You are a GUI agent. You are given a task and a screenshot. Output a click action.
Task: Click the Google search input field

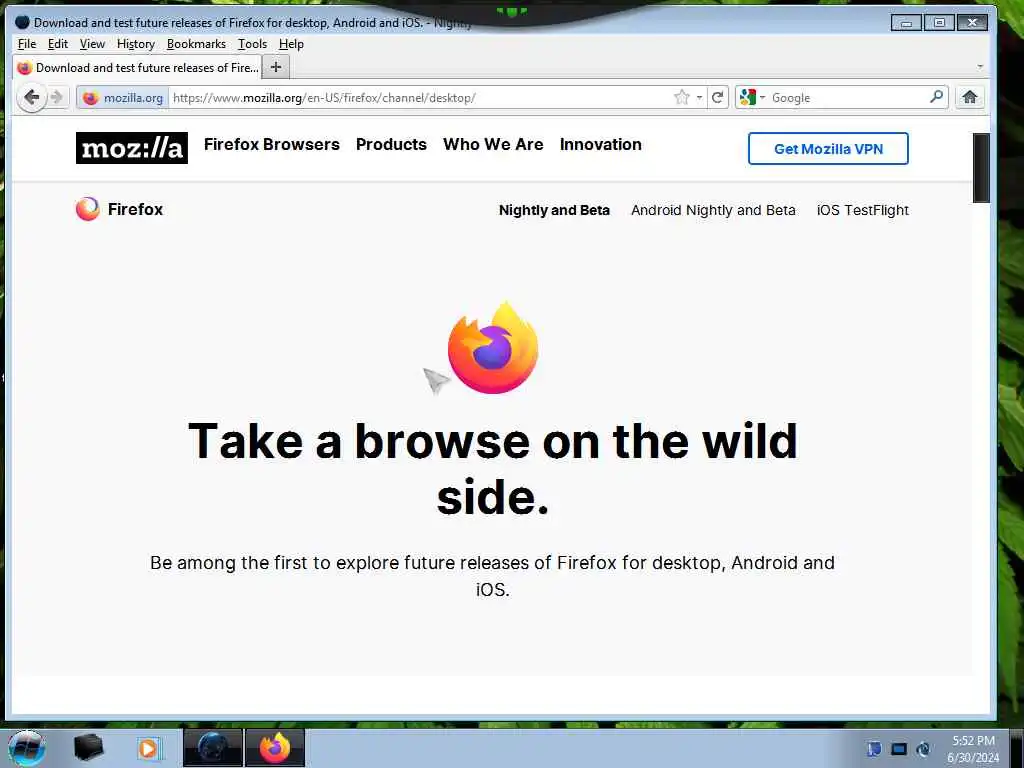click(x=848, y=97)
